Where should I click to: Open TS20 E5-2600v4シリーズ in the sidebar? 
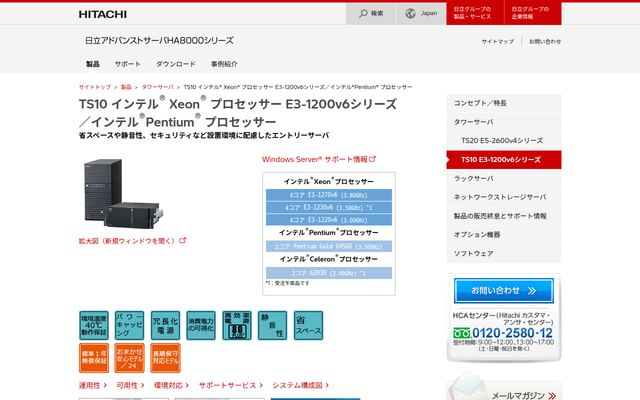click(x=504, y=141)
